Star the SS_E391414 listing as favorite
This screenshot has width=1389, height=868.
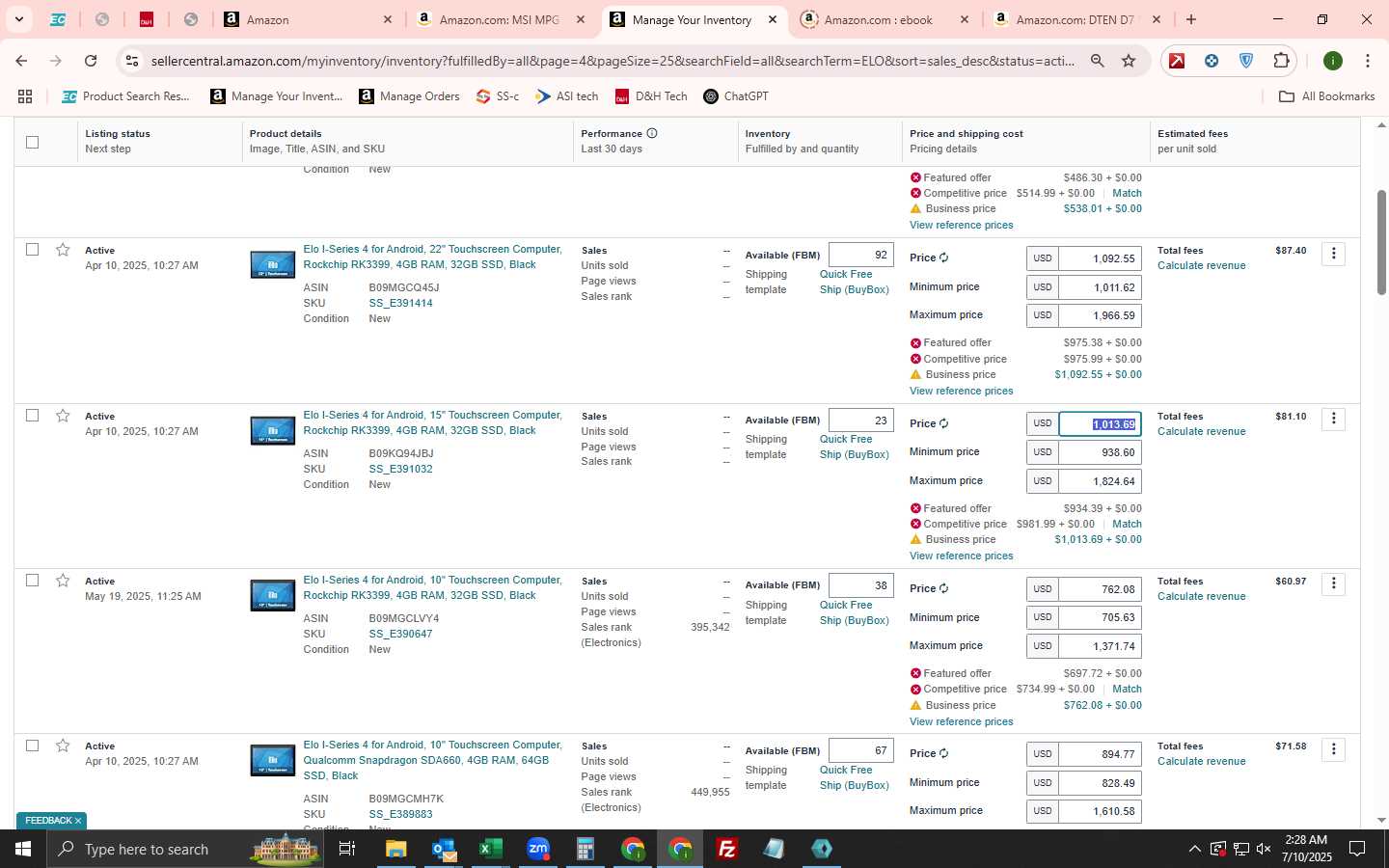[x=63, y=250]
